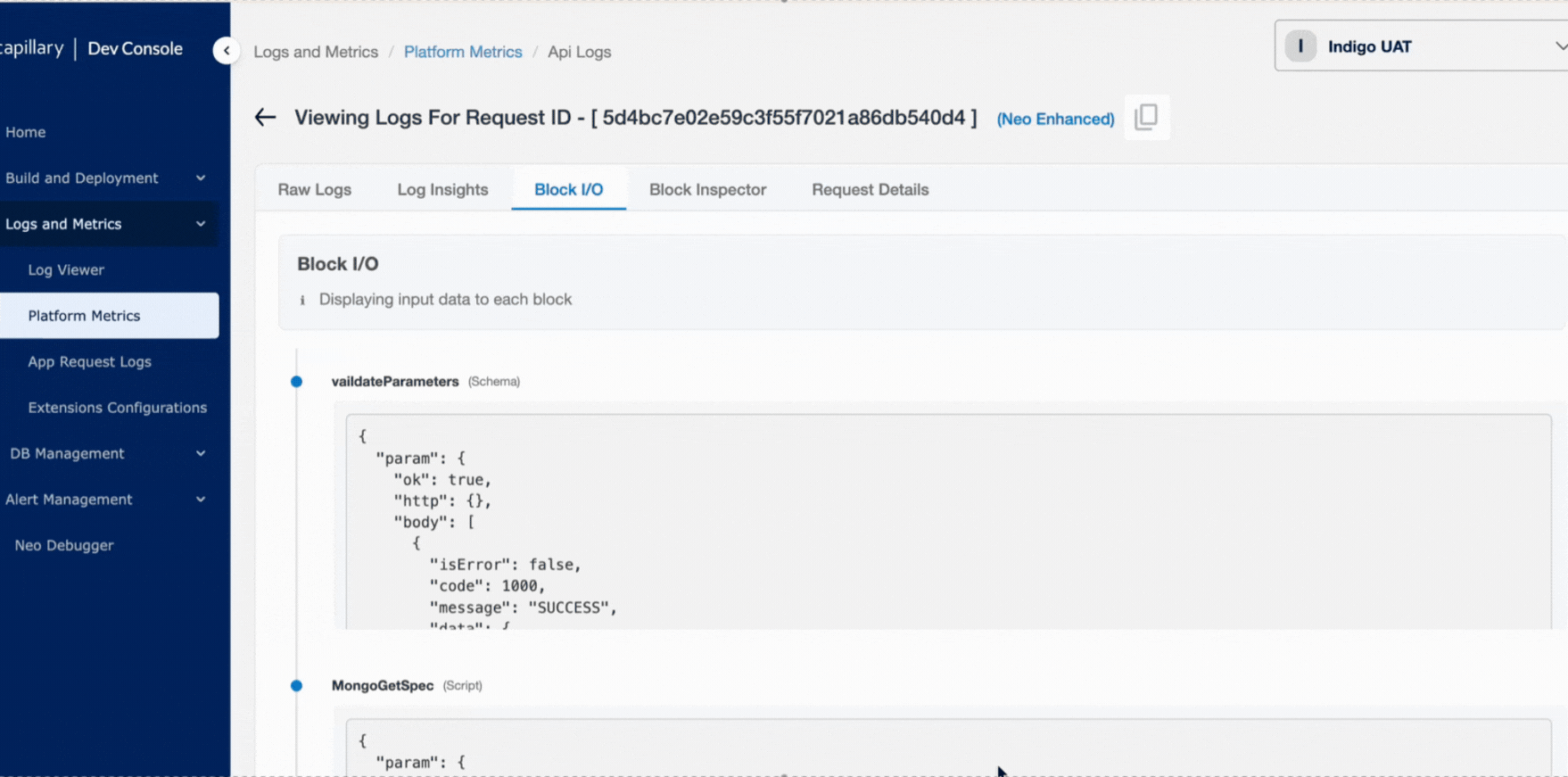Open Neo Debugger in the sidebar
The image size is (1568, 777).
[x=64, y=545]
